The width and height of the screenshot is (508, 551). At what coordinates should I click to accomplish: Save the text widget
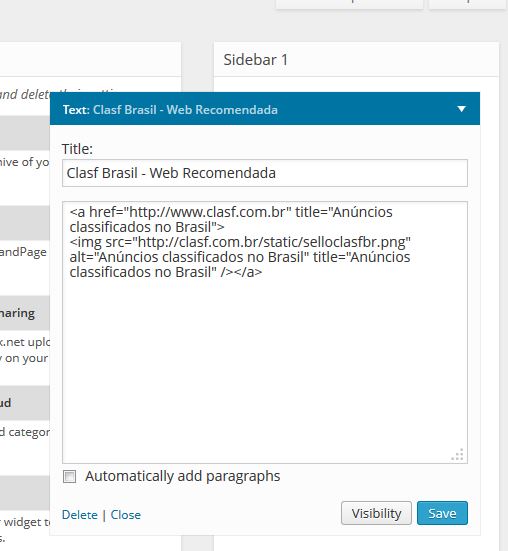pos(442,513)
